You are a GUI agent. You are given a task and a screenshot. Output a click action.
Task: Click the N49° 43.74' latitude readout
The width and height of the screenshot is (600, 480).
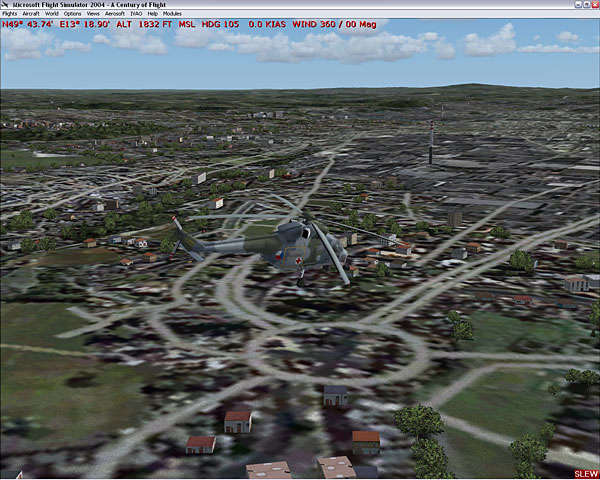pyautogui.click(x=28, y=24)
